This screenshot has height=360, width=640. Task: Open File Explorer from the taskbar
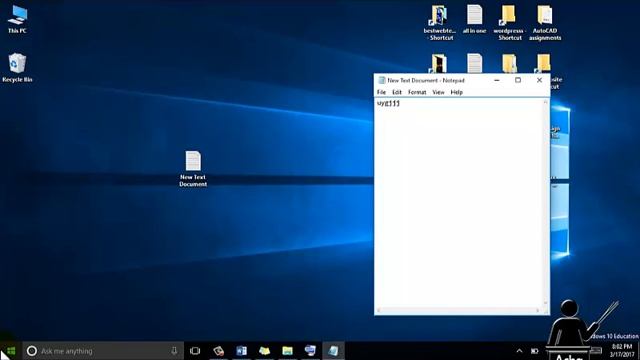pos(287,351)
